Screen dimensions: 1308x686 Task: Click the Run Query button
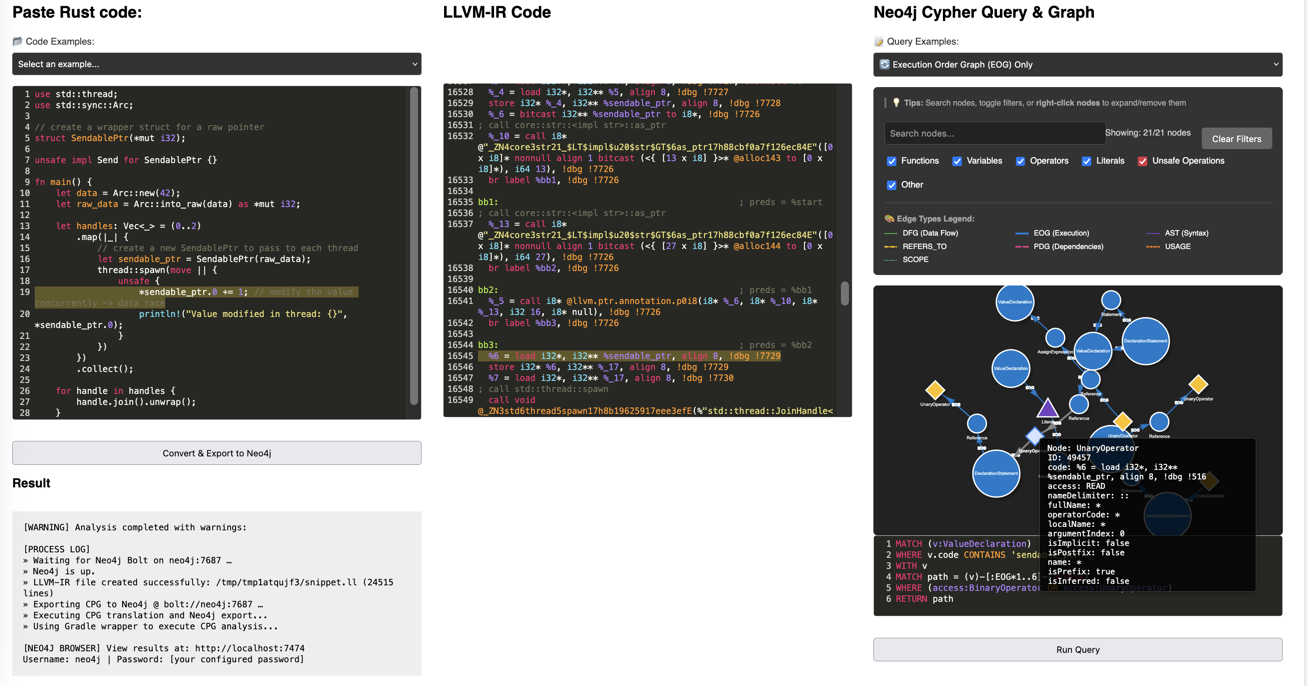coord(1077,649)
